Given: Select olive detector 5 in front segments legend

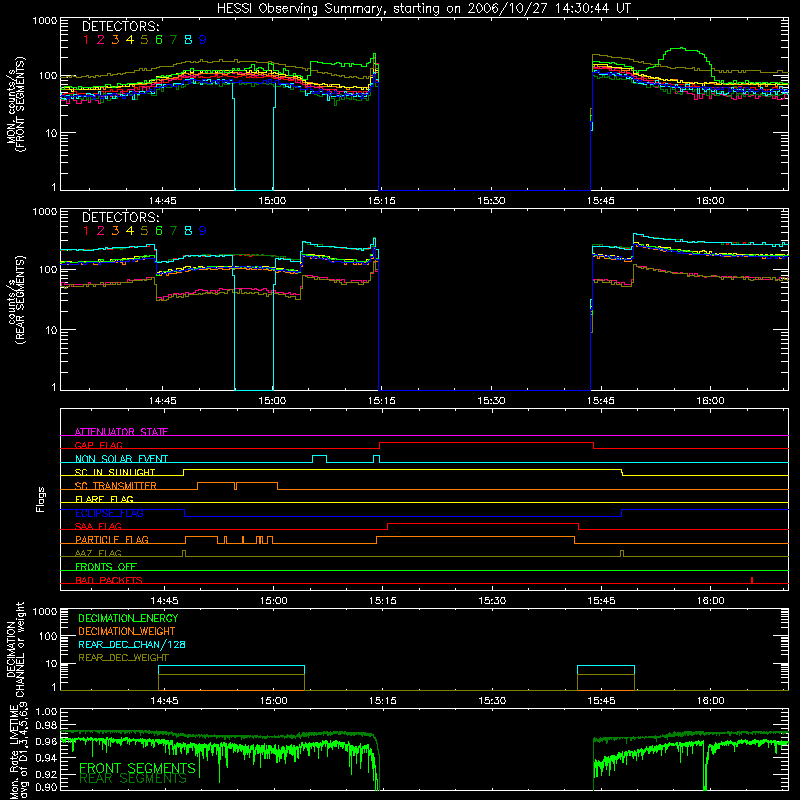Looking at the screenshot, I should (x=144, y=40).
